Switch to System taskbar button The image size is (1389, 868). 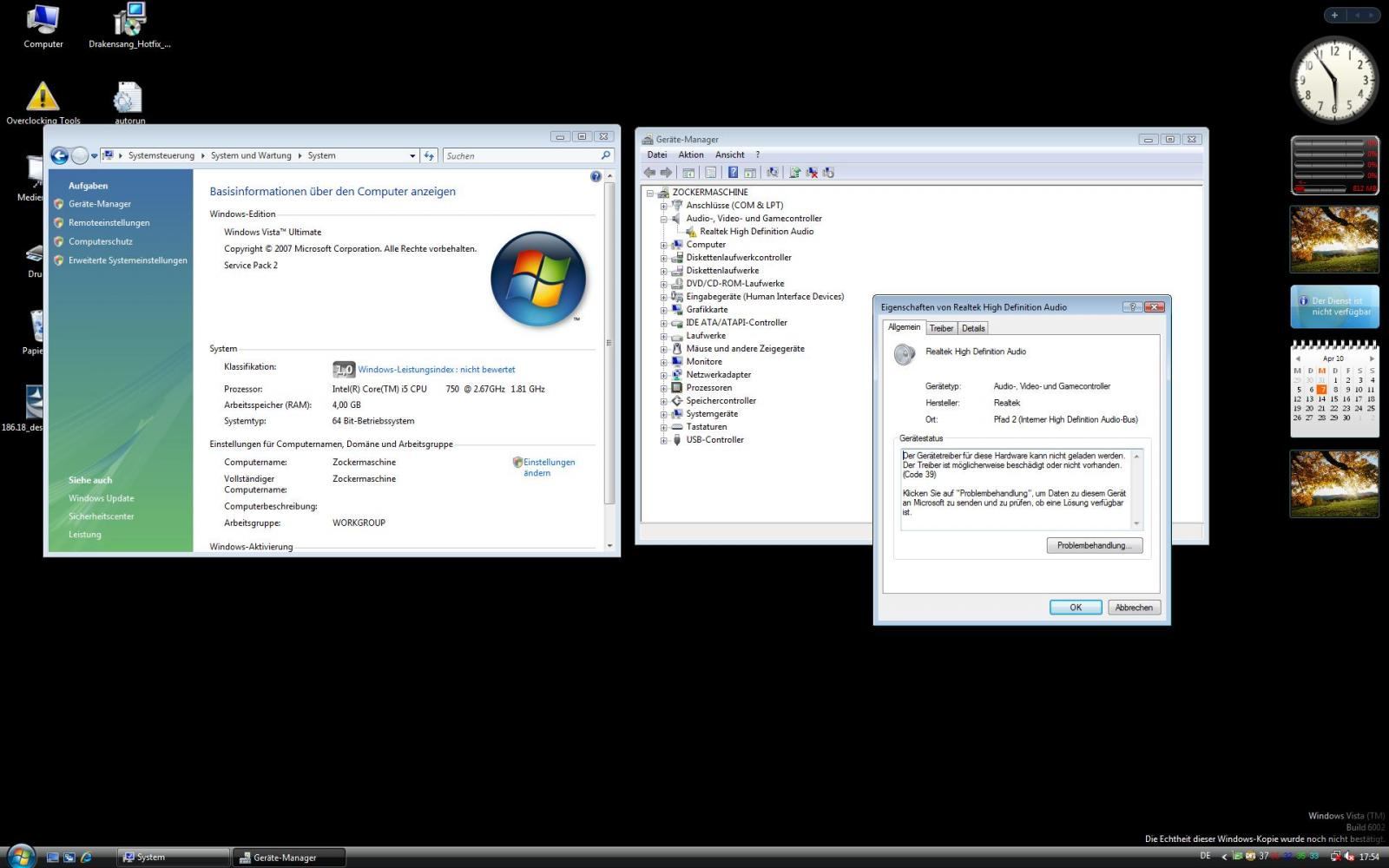(x=174, y=857)
